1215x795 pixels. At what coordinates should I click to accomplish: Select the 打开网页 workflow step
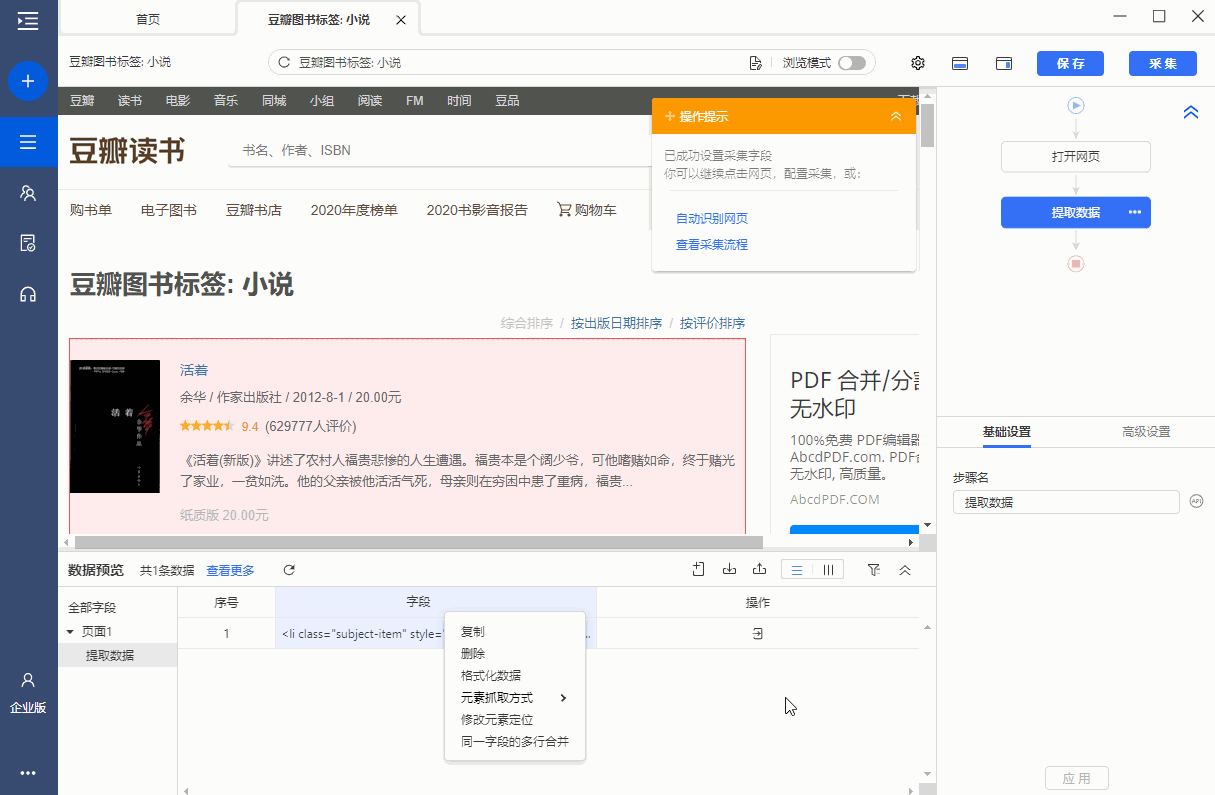click(1076, 157)
